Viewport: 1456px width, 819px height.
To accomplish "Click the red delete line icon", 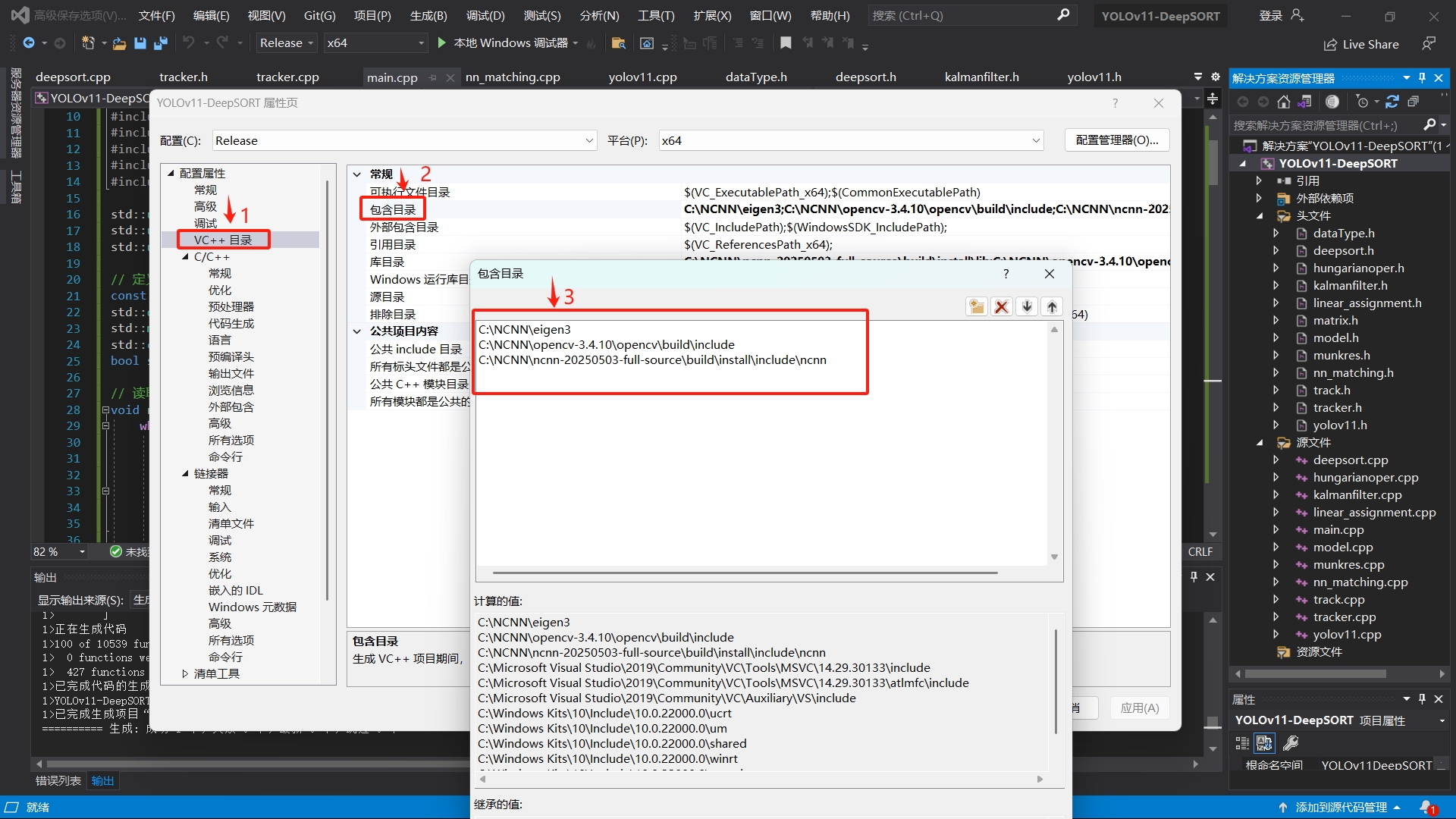I will click(x=1002, y=306).
